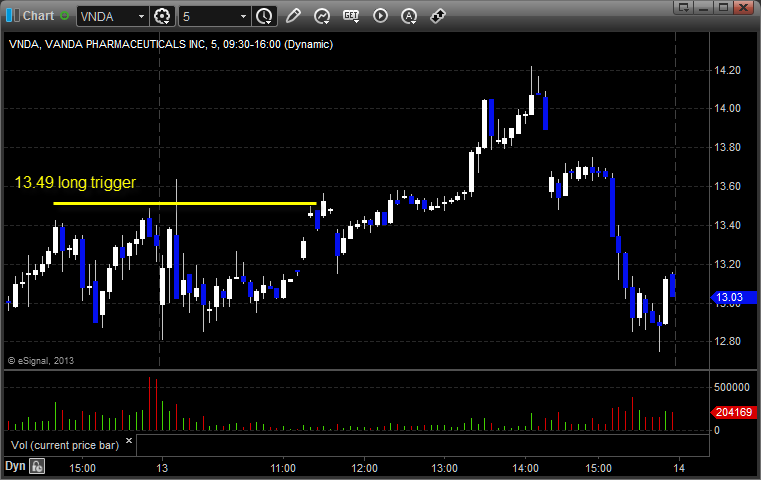The image size is (761, 480).
Task: Click the date 13 time axis label
Action: 162,468
